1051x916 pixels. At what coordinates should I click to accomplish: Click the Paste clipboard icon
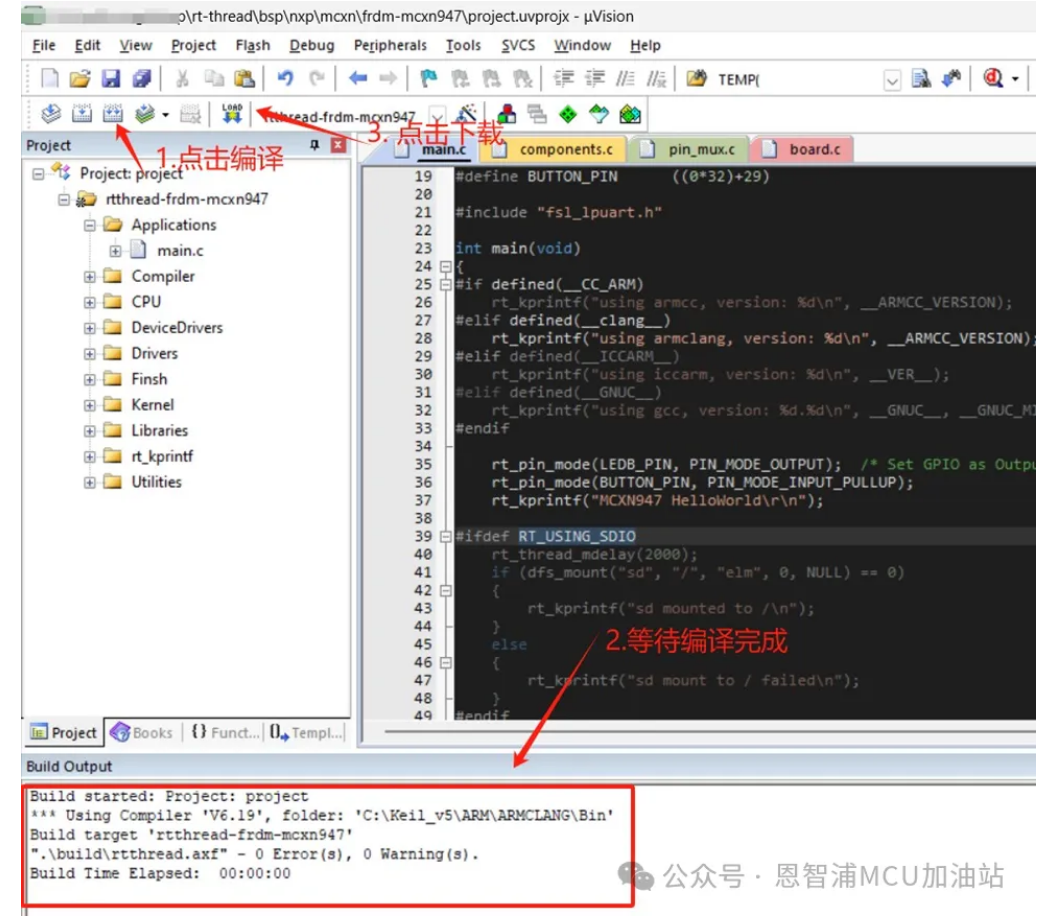coord(245,79)
